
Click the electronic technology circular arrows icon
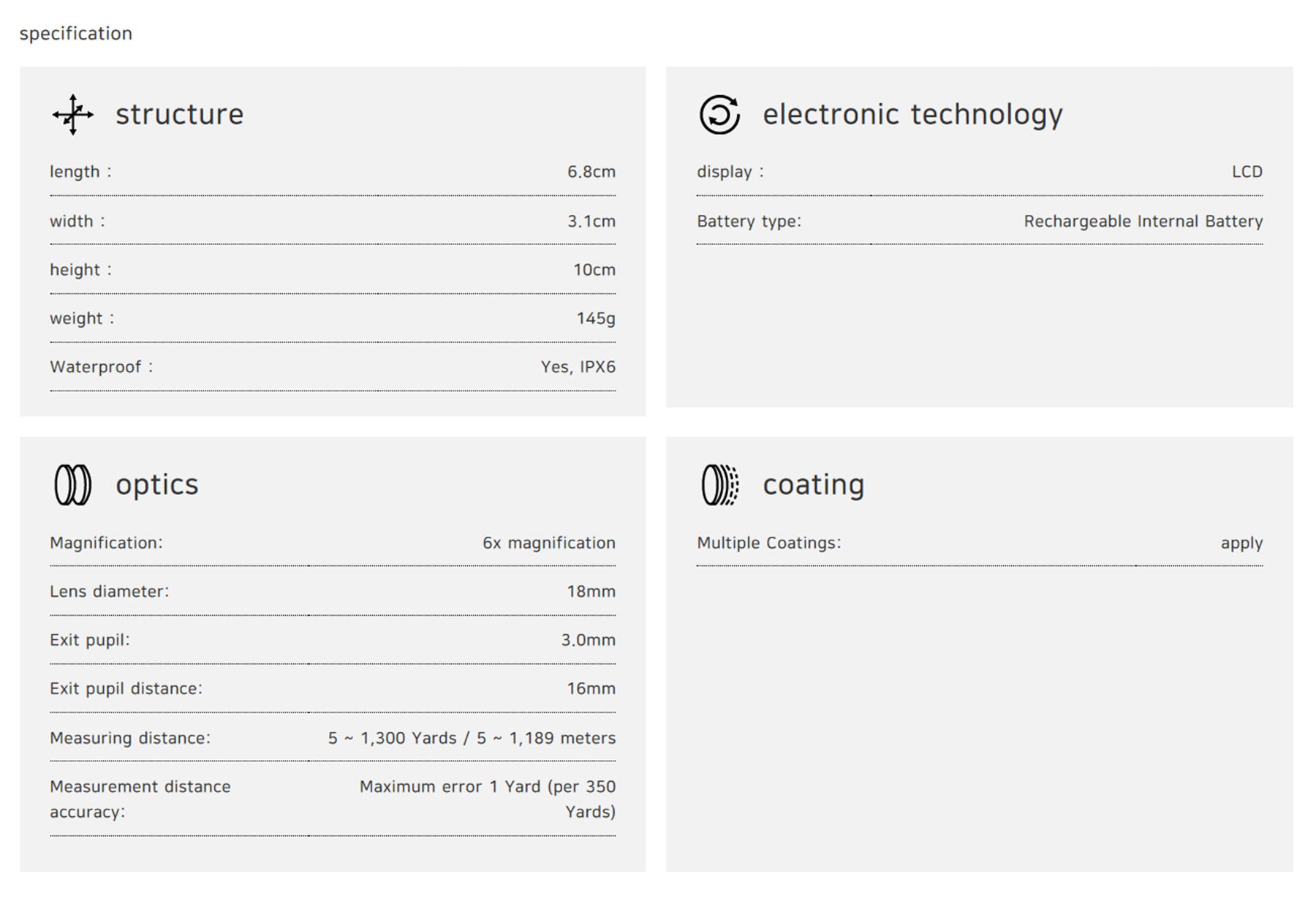(x=719, y=115)
